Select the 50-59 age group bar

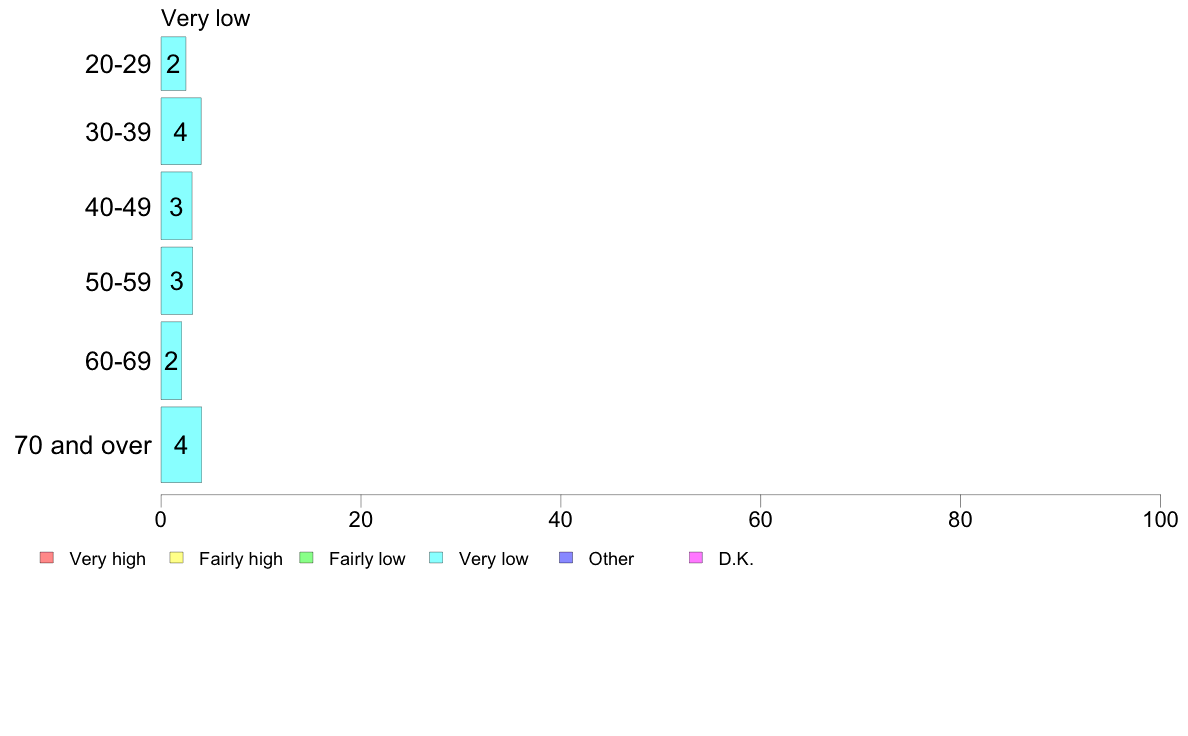(x=177, y=281)
